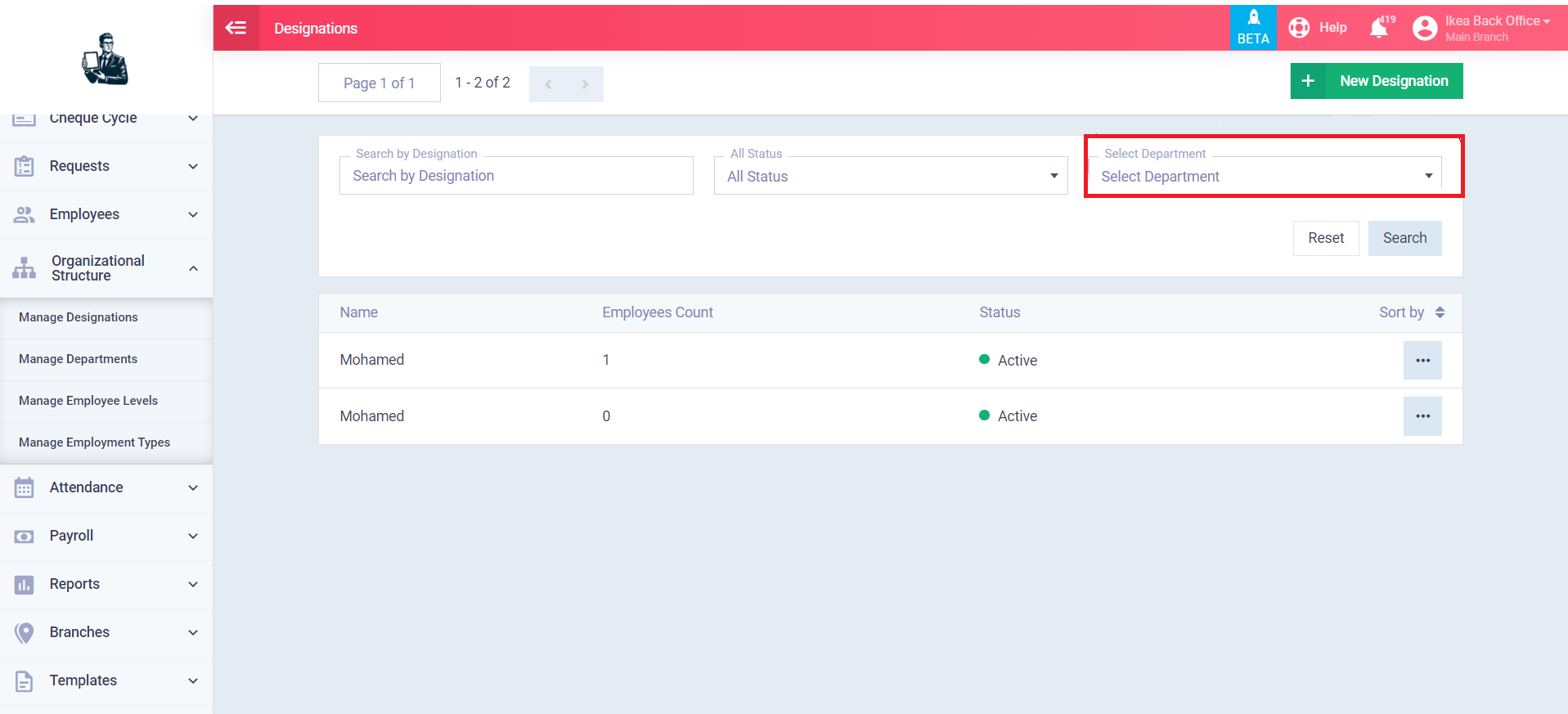Click the Reset filters button
This screenshot has width=1568, height=714.
click(x=1325, y=238)
